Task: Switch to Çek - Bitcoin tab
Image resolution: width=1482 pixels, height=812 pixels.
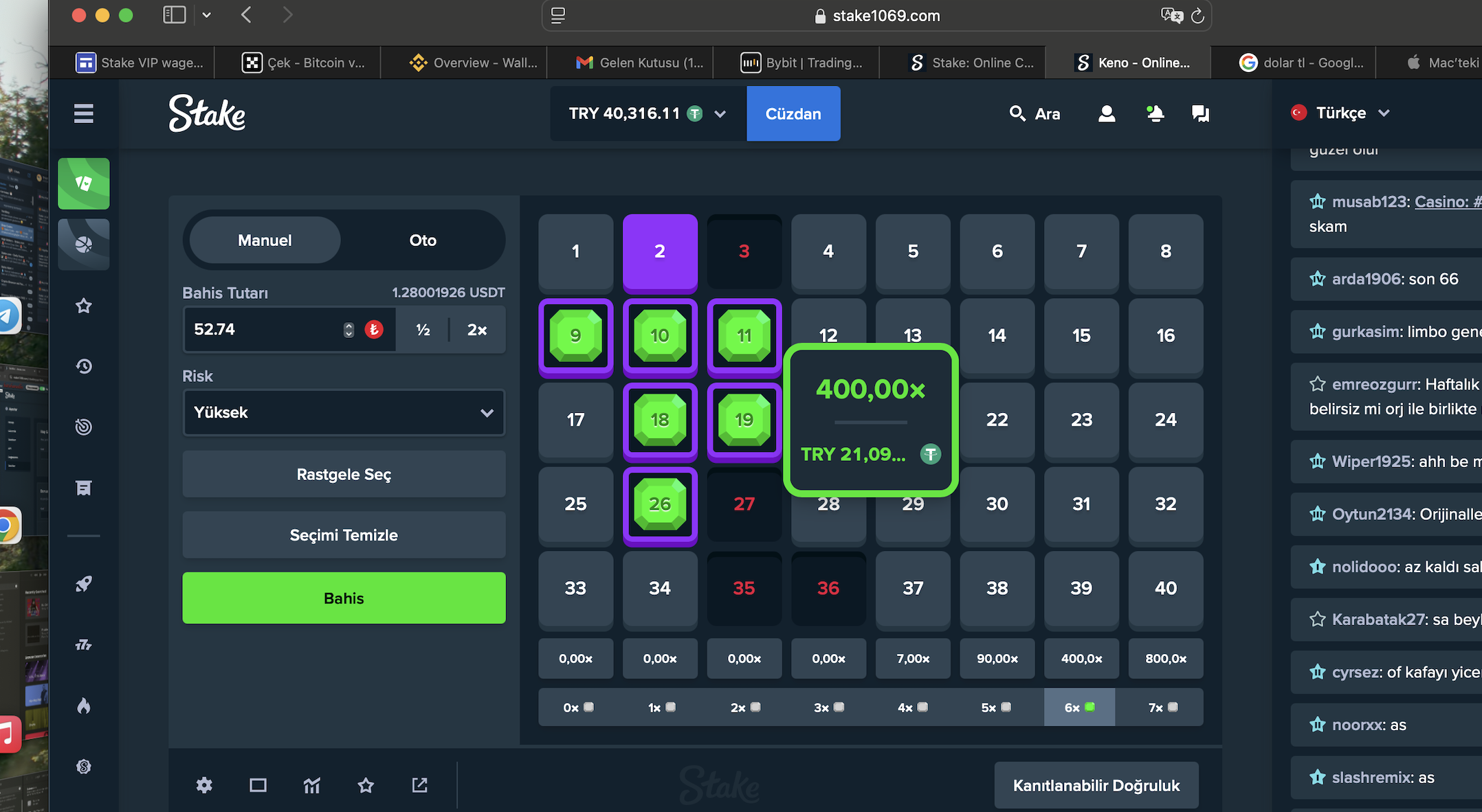Action: point(303,63)
